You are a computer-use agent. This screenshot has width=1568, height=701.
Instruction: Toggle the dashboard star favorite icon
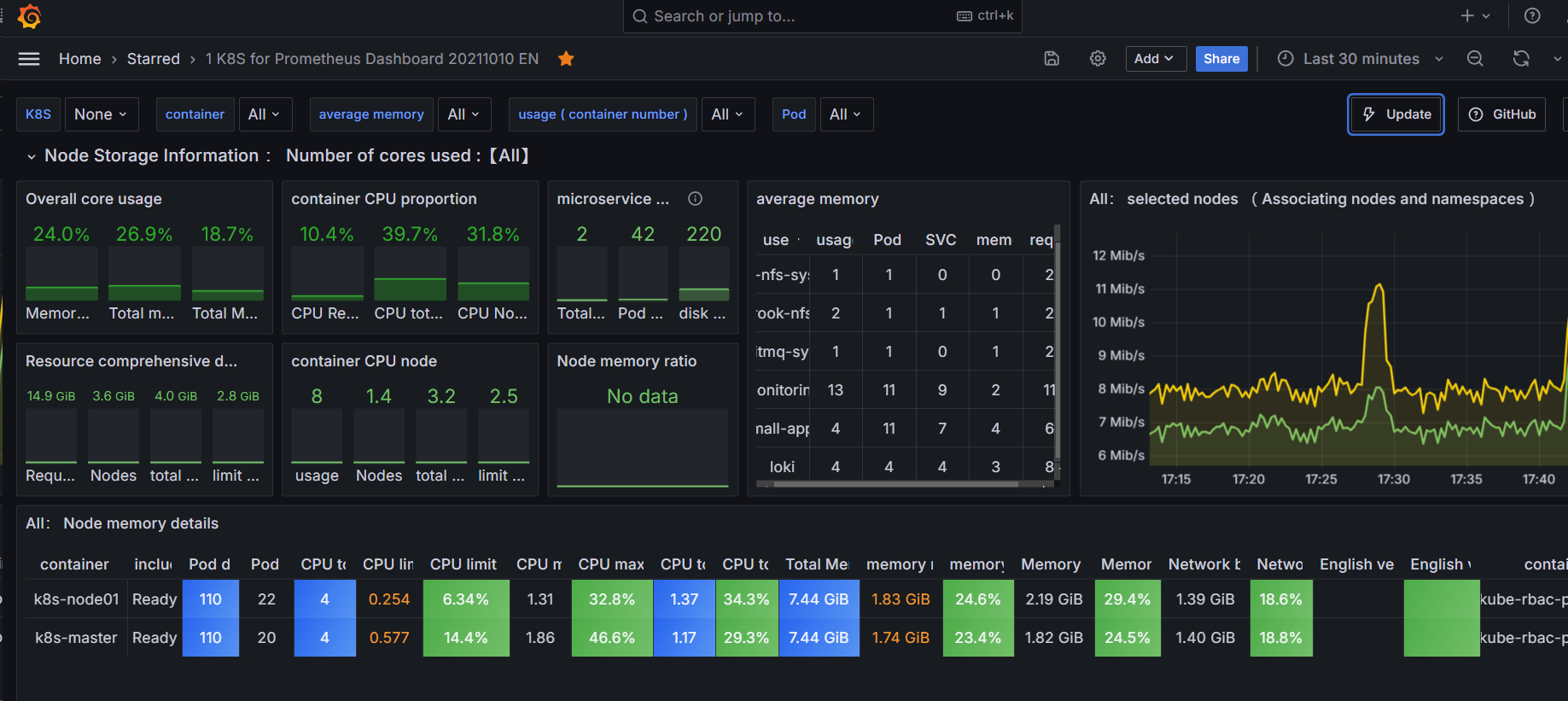tap(566, 59)
